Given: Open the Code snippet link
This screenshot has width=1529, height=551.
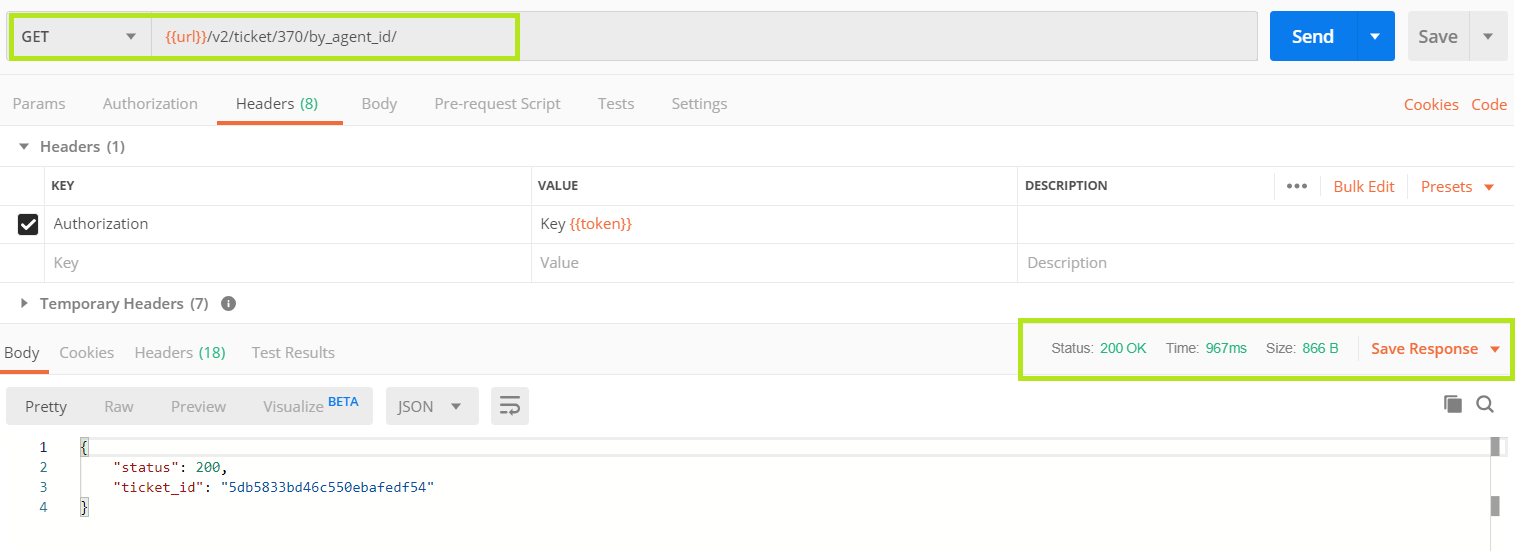Looking at the screenshot, I should 1489,104.
